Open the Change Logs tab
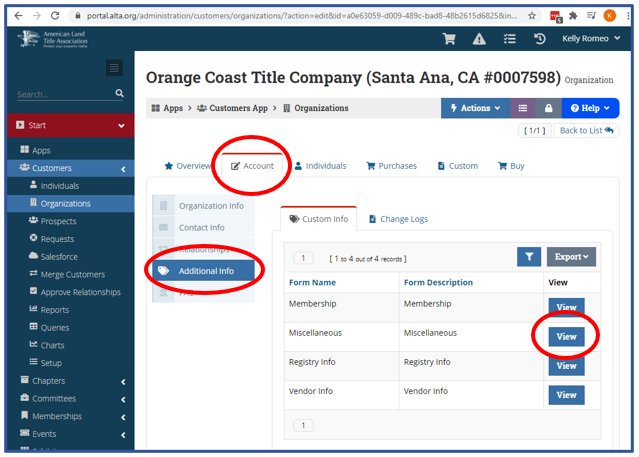The width and height of the screenshot is (639, 457). [398, 219]
